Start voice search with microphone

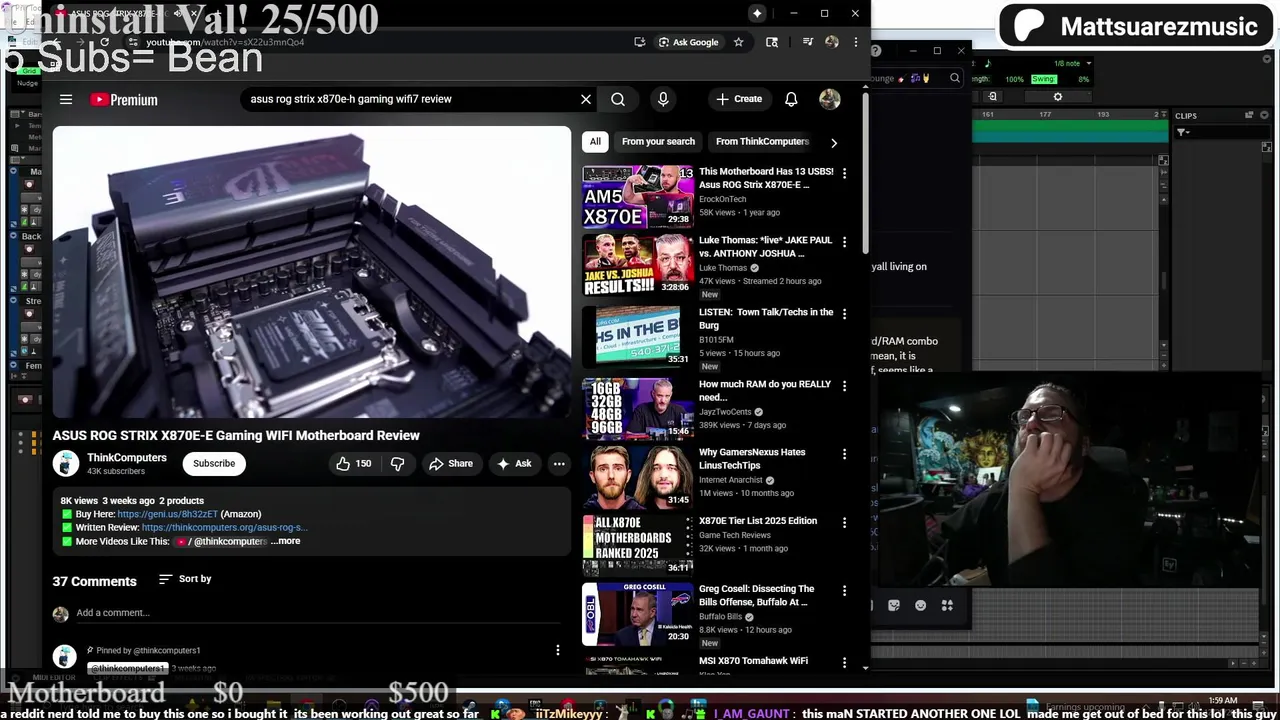point(663,99)
